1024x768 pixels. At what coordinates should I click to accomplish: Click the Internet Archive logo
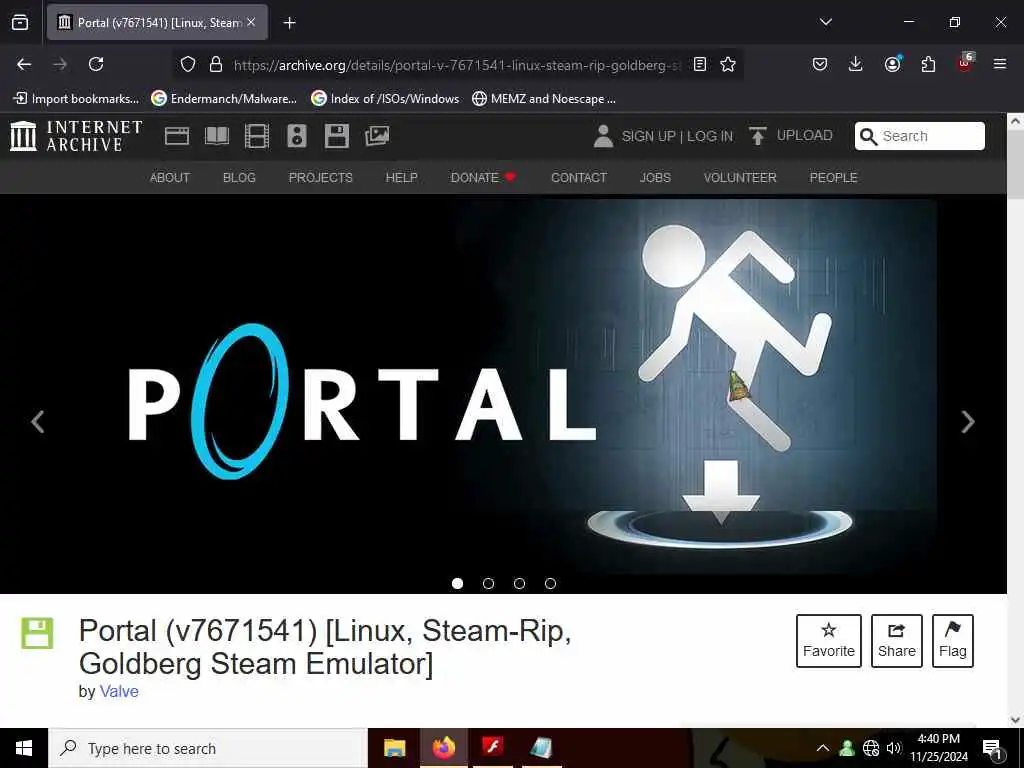click(x=76, y=136)
